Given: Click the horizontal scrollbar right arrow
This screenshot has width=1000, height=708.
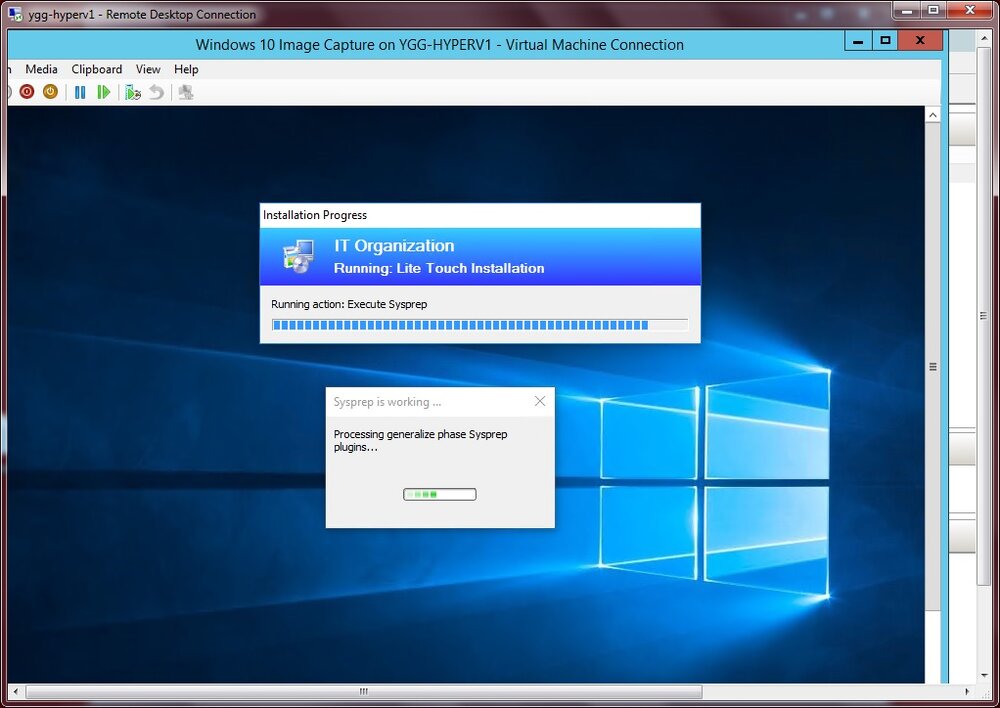Looking at the screenshot, I should [x=967, y=691].
